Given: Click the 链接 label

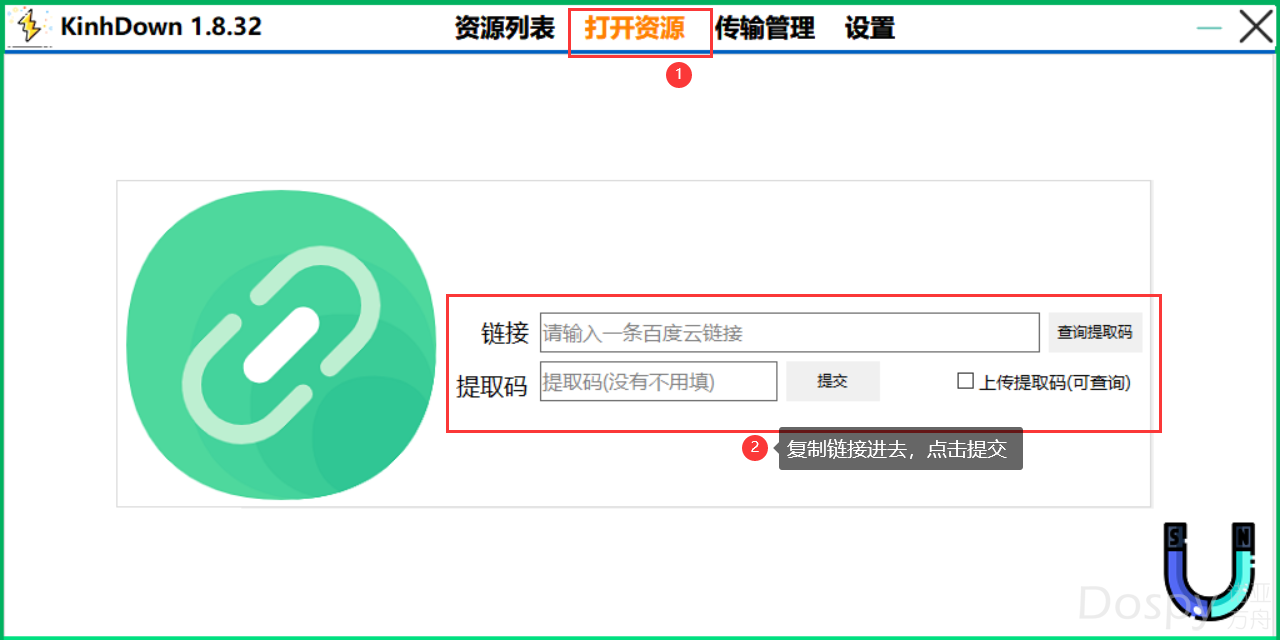Looking at the screenshot, I should tap(505, 334).
